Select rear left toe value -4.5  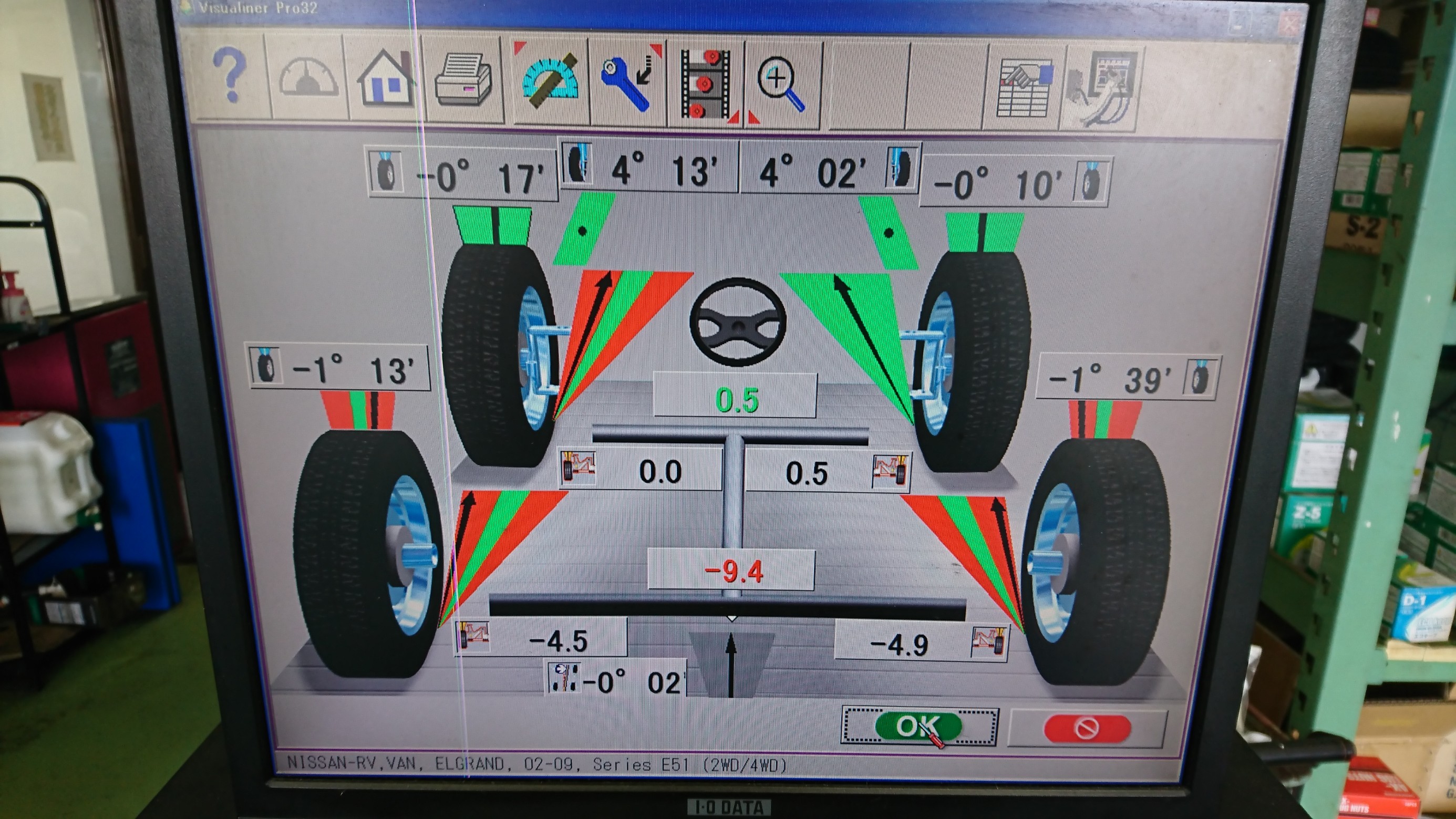(558, 641)
